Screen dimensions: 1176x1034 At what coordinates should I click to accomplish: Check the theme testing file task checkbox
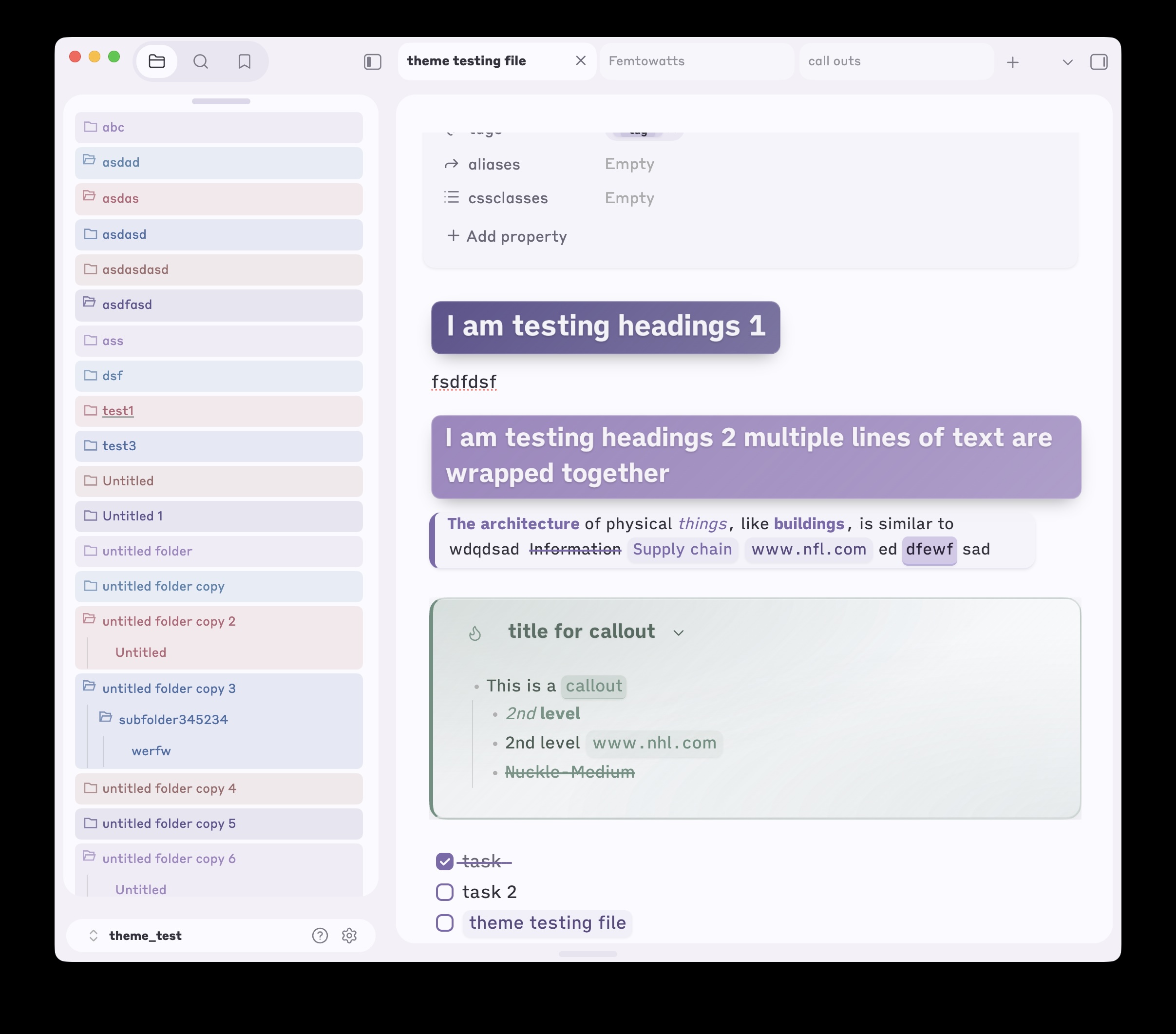coord(445,922)
